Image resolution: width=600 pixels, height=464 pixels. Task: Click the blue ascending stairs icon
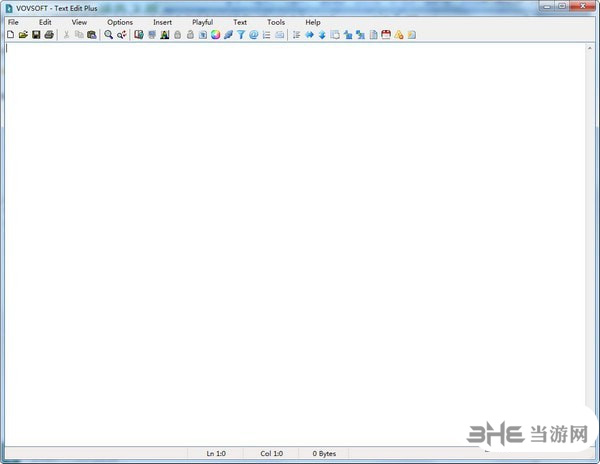click(348, 35)
